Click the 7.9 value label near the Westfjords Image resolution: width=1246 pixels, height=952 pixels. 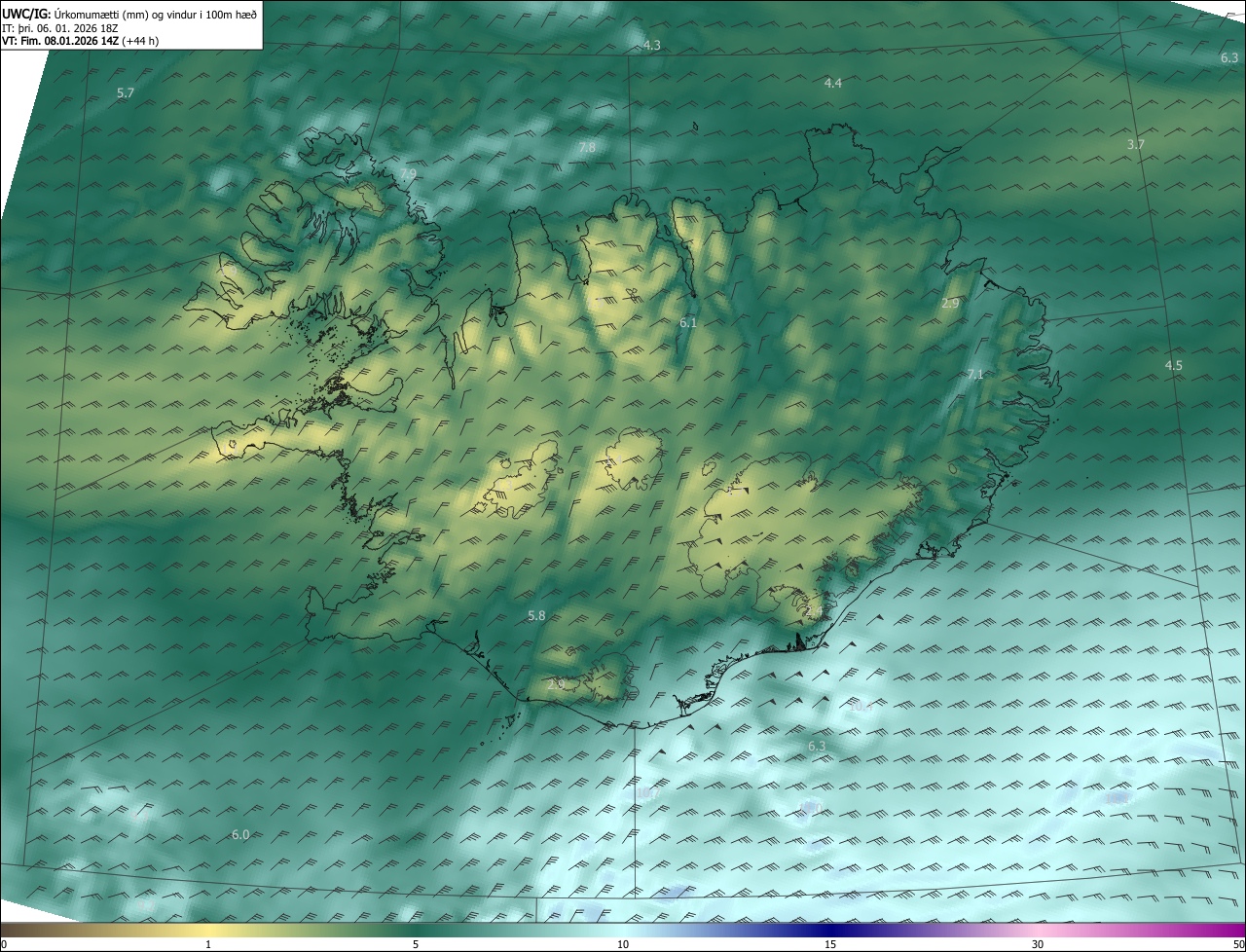[408, 173]
